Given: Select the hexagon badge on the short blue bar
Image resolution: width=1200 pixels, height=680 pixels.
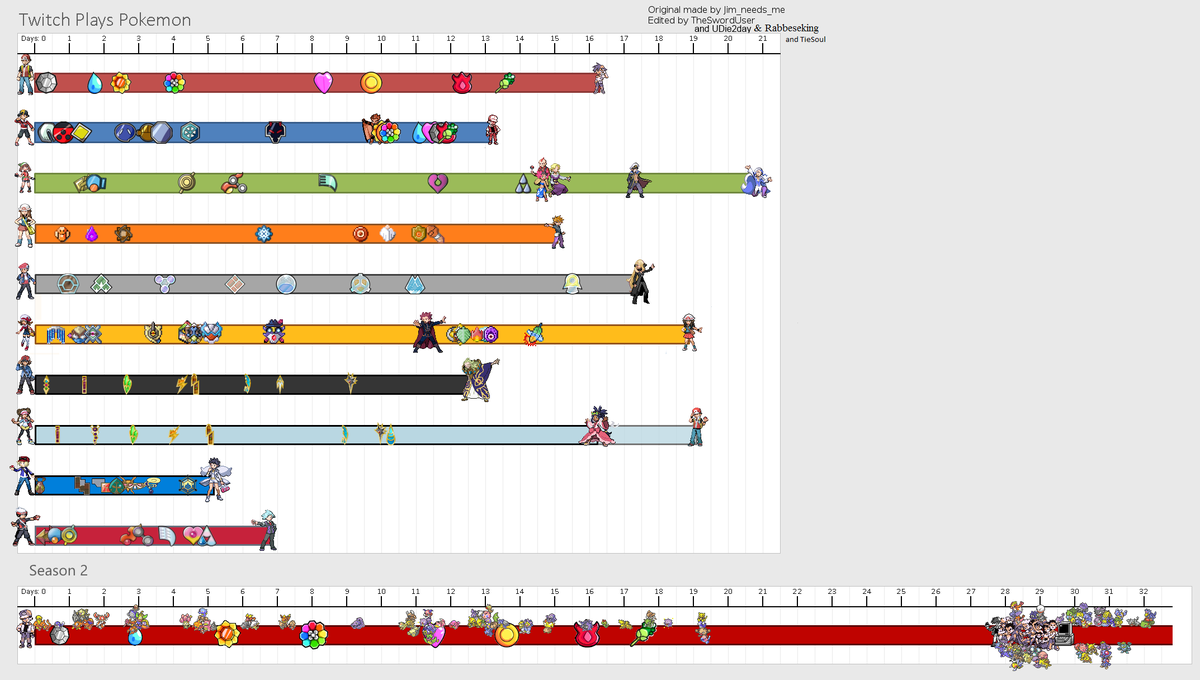Looking at the screenshot, I should 187,485.
